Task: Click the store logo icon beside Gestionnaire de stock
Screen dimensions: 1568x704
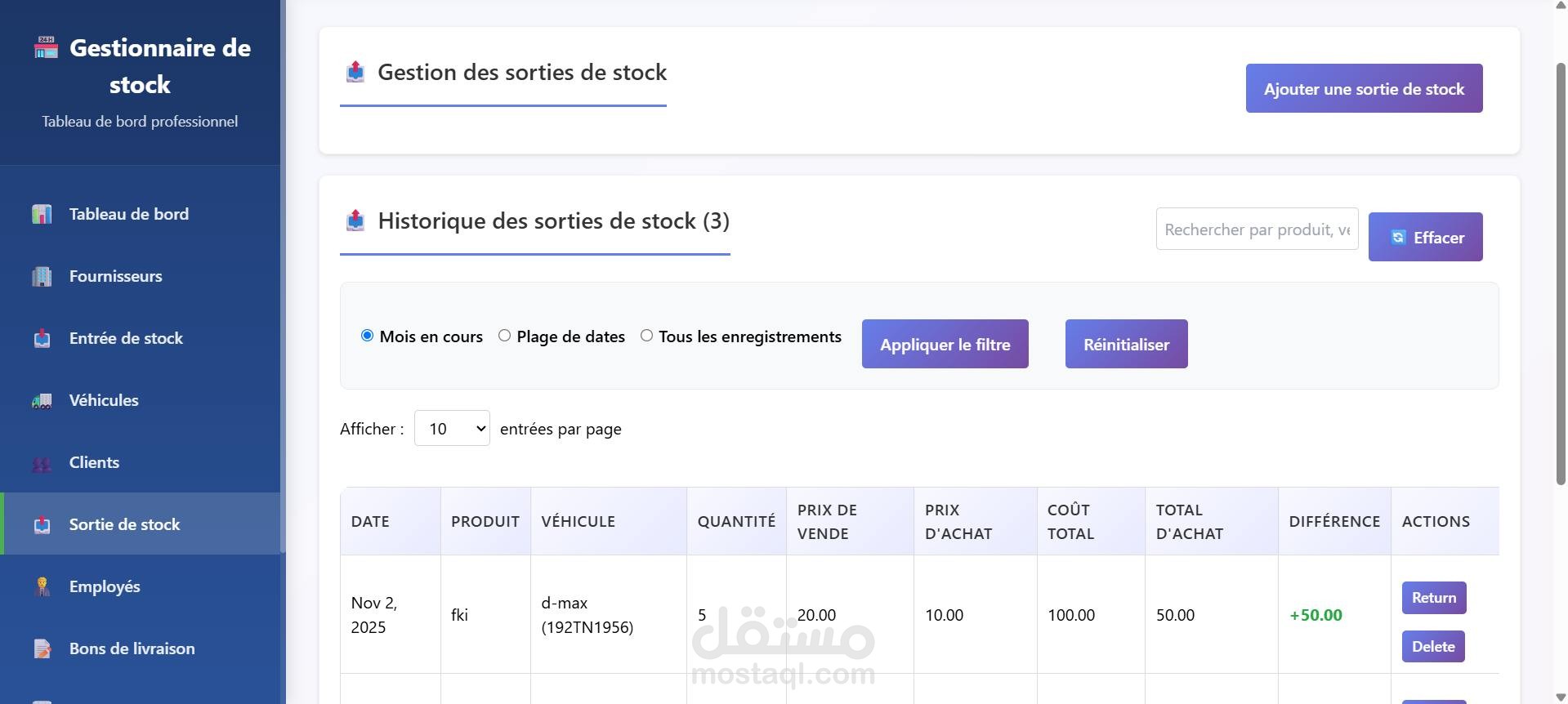Action: click(46, 47)
